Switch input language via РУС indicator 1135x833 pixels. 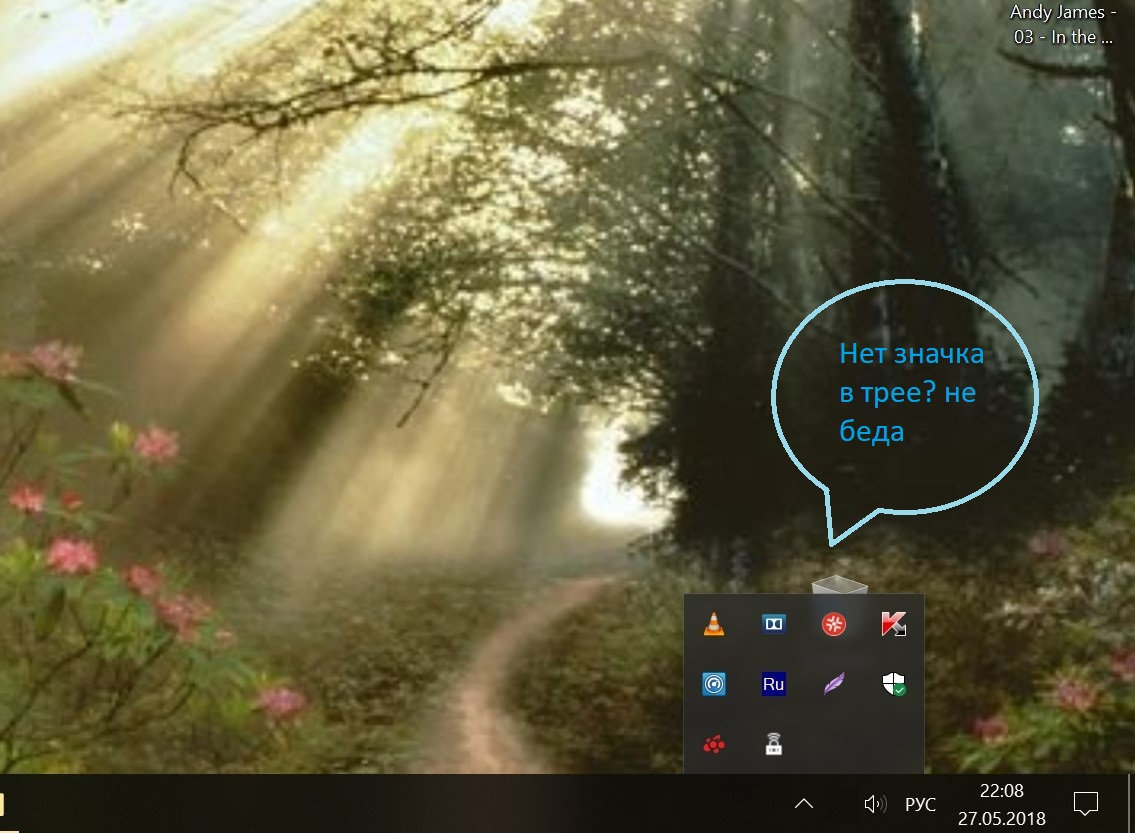tap(920, 804)
